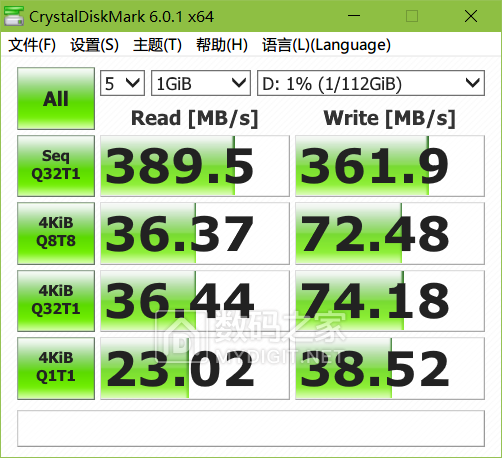Image resolution: width=502 pixels, height=458 pixels.
Task: Expand the drive dropdown showing D: 1%
Action: [371, 83]
